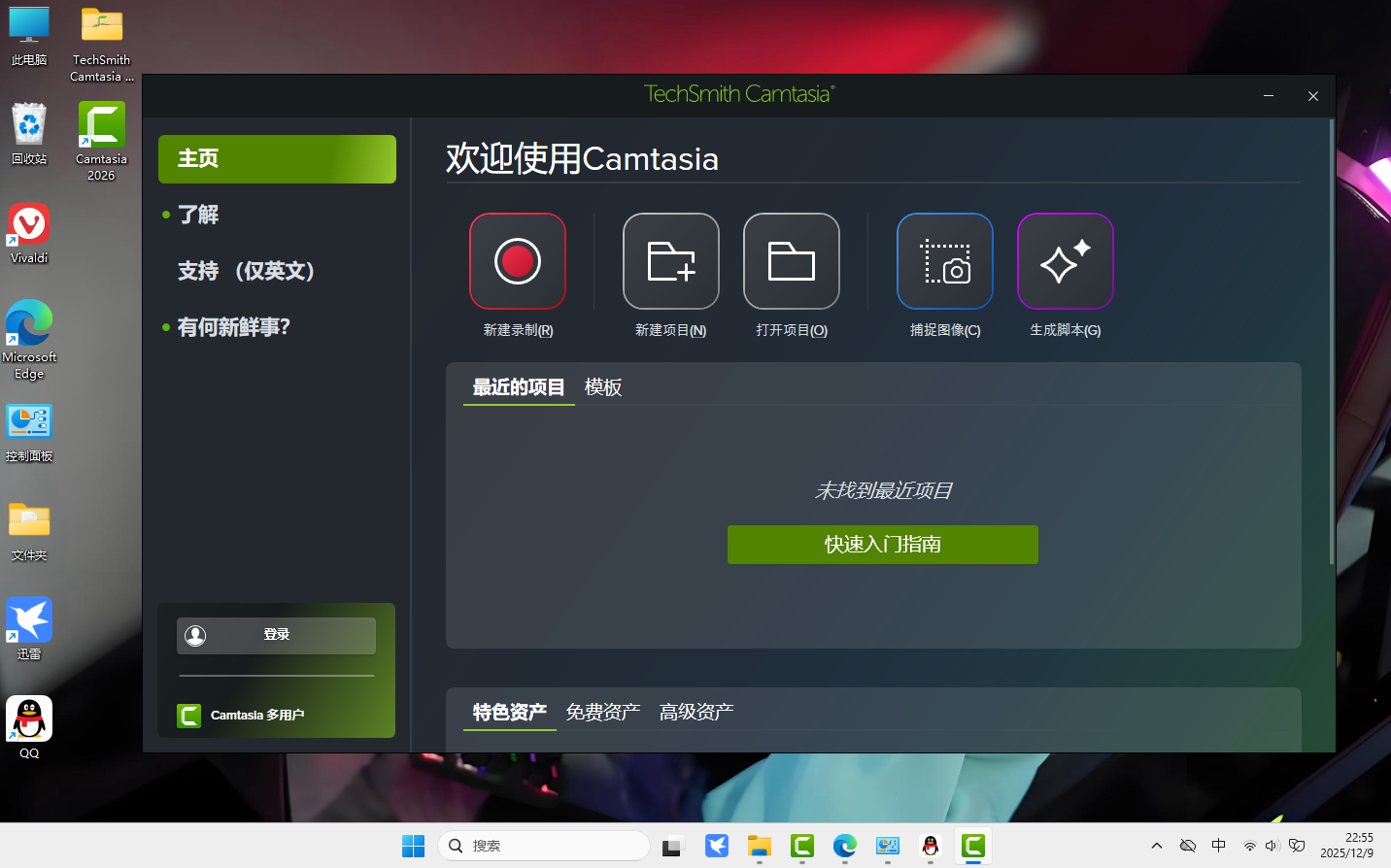
Task: Select the Vivaldi desktop shortcut
Action: pyautogui.click(x=29, y=234)
